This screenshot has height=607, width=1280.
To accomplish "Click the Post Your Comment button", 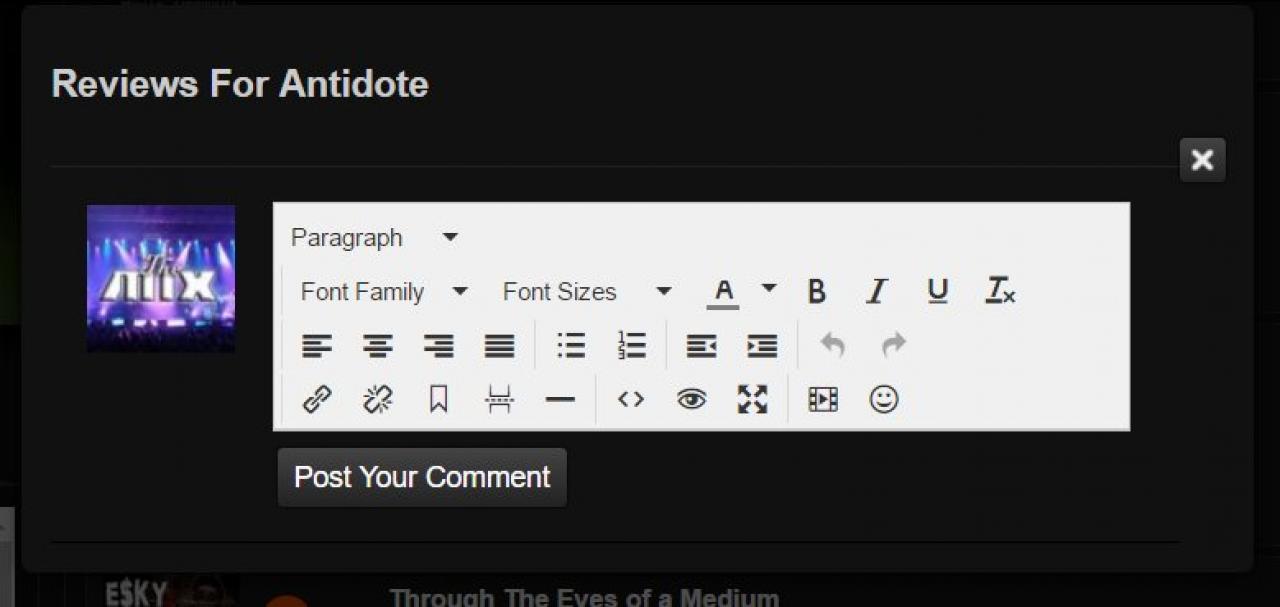I will (422, 477).
